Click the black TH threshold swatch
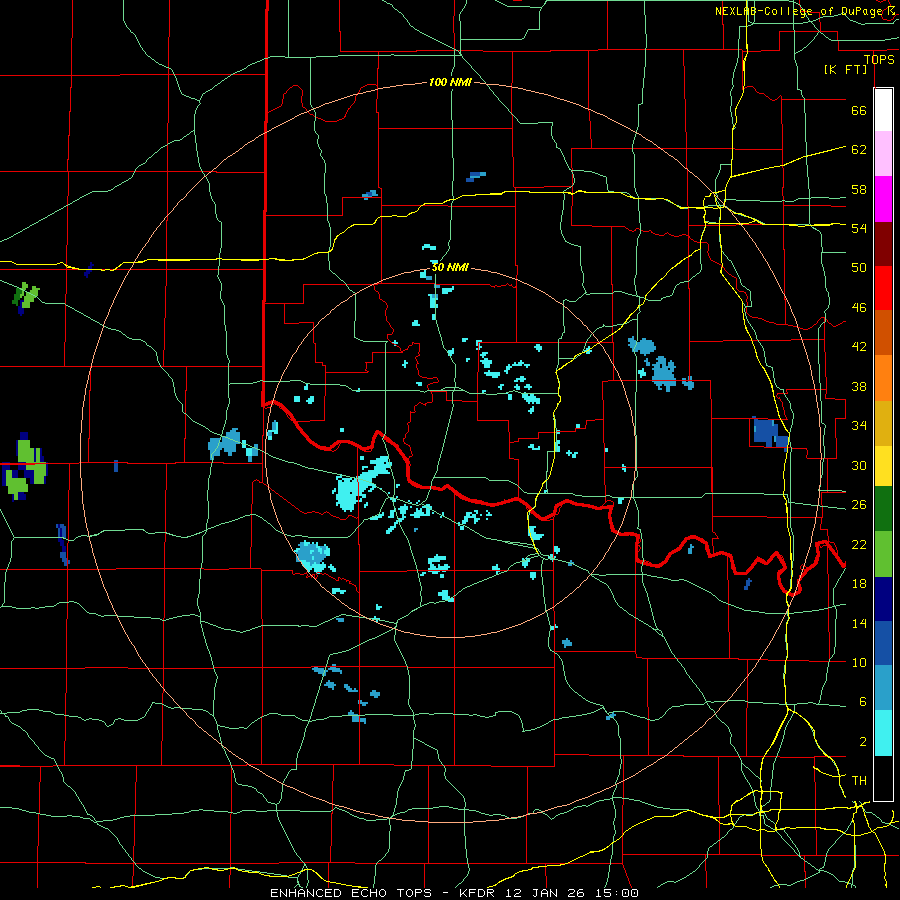The width and height of the screenshot is (900, 900). (x=883, y=778)
